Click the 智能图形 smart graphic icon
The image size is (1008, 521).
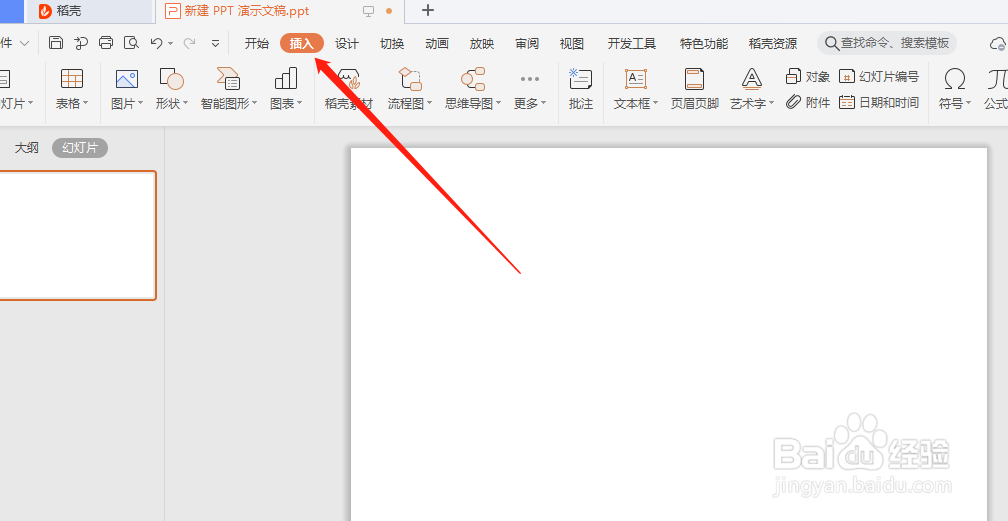pos(228,78)
